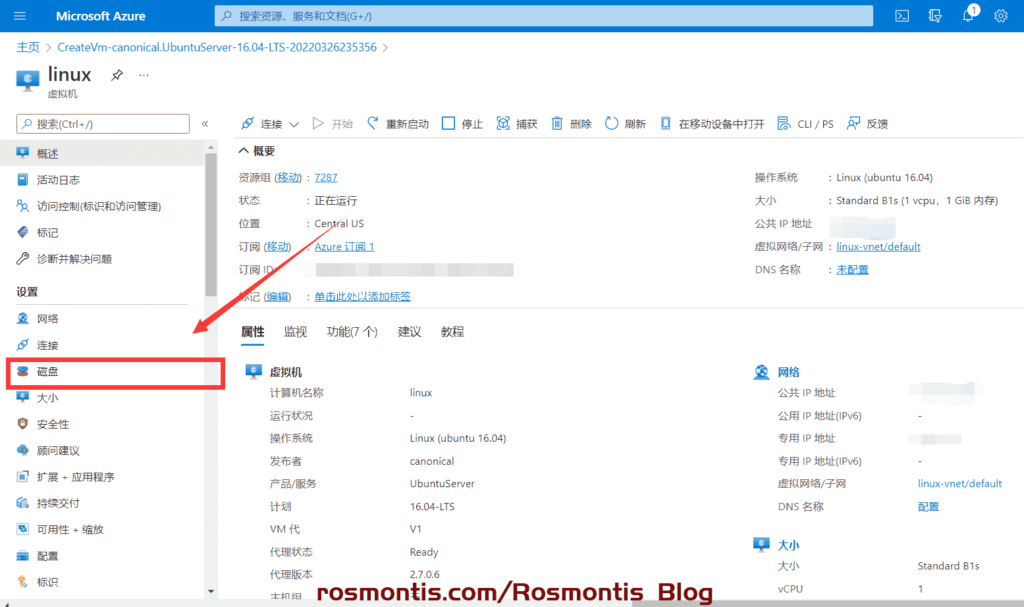Pin the linux VM to dashboard
Image resolution: width=1024 pixels, height=607 pixels.
click(117, 75)
